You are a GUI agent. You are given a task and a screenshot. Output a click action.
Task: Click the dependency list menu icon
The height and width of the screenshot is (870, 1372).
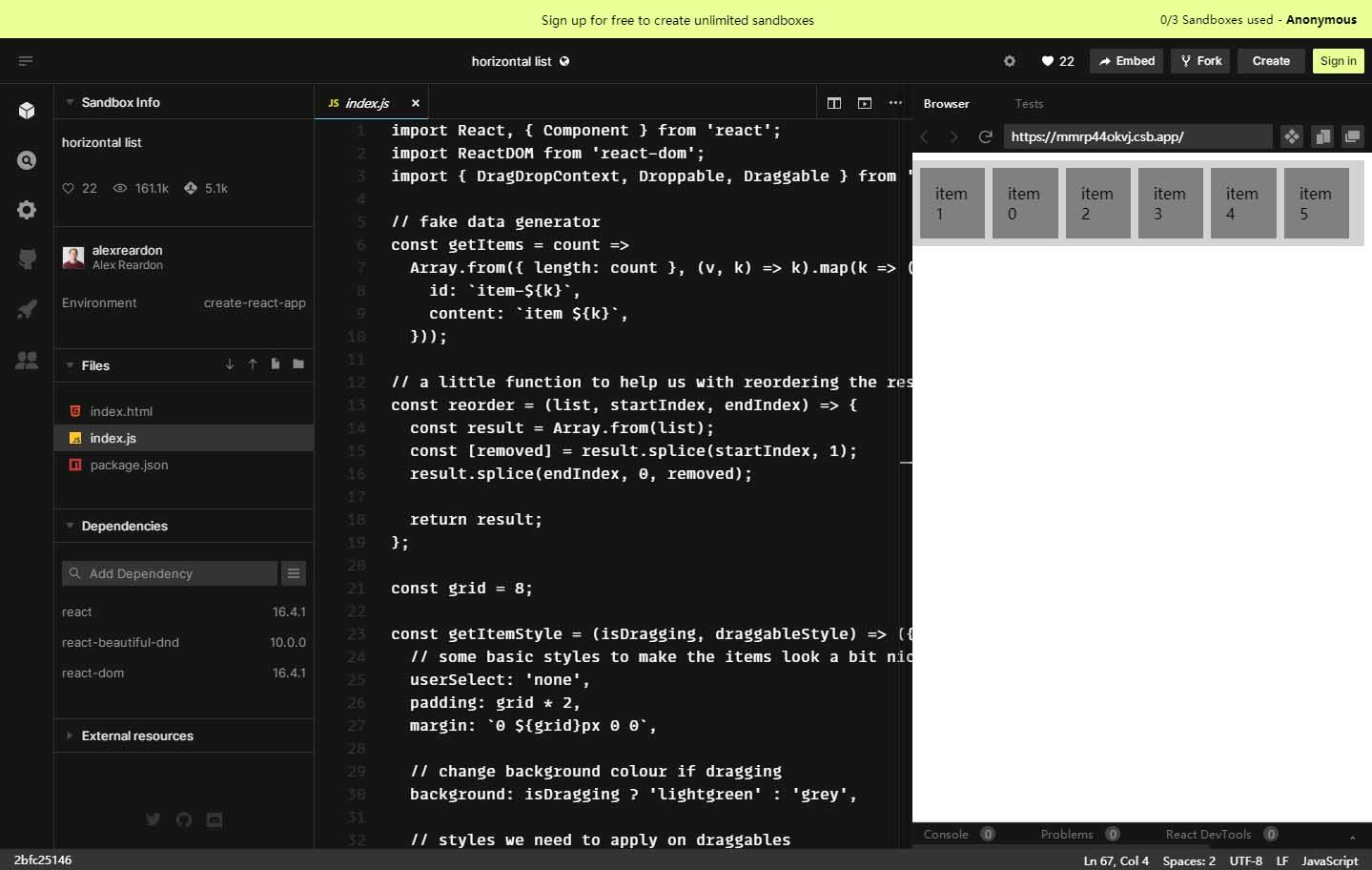coord(294,573)
